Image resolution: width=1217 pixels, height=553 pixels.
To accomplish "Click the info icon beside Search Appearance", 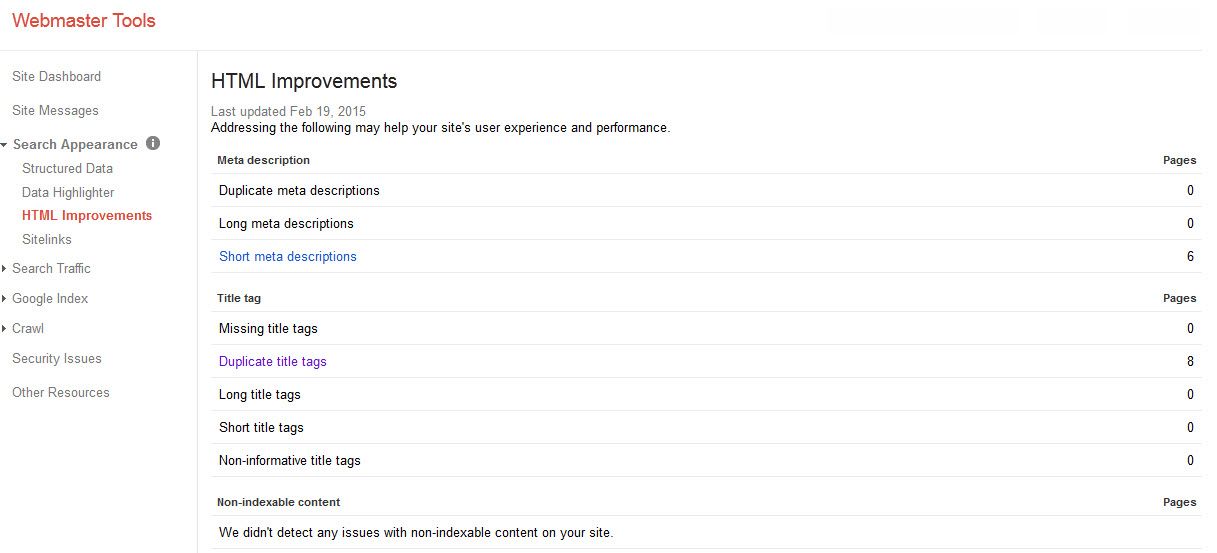I will 153,143.
